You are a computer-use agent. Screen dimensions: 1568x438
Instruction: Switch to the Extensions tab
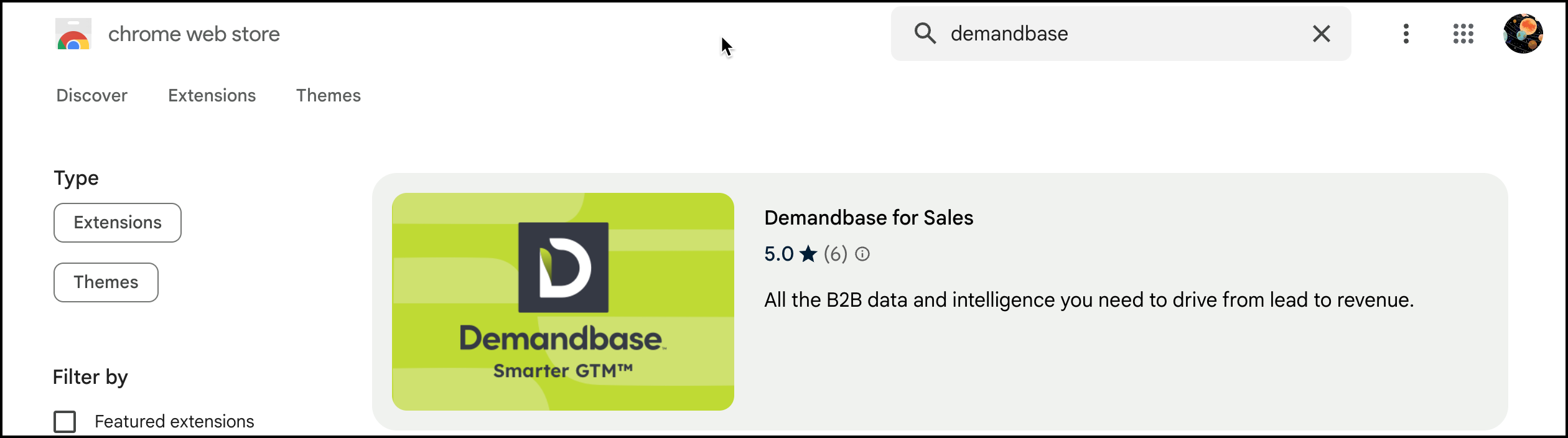tap(212, 95)
